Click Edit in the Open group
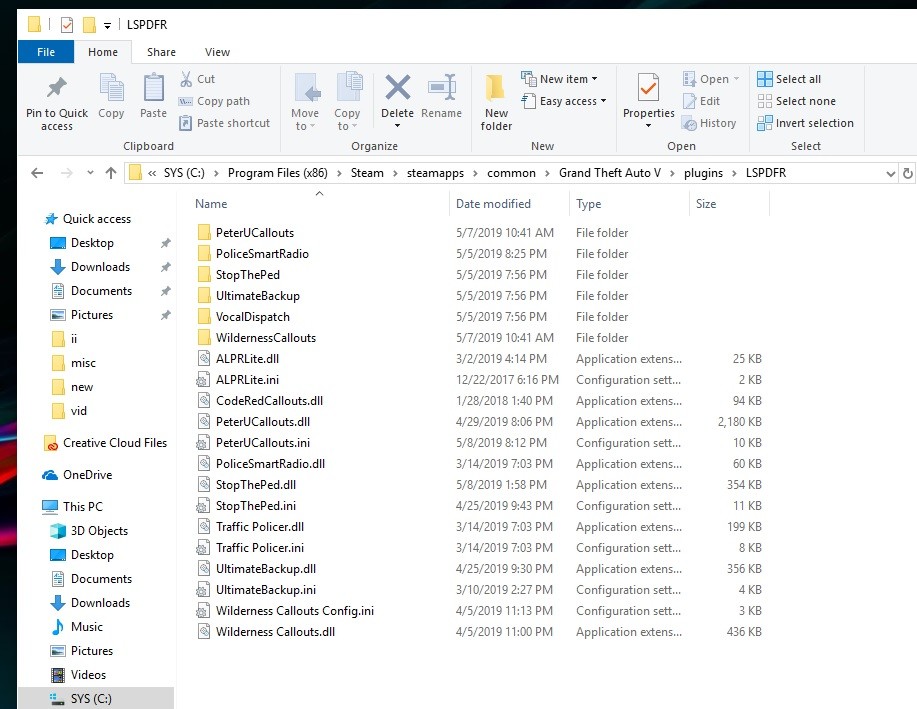Screen dimensions: 917x709 pos(701,101)
